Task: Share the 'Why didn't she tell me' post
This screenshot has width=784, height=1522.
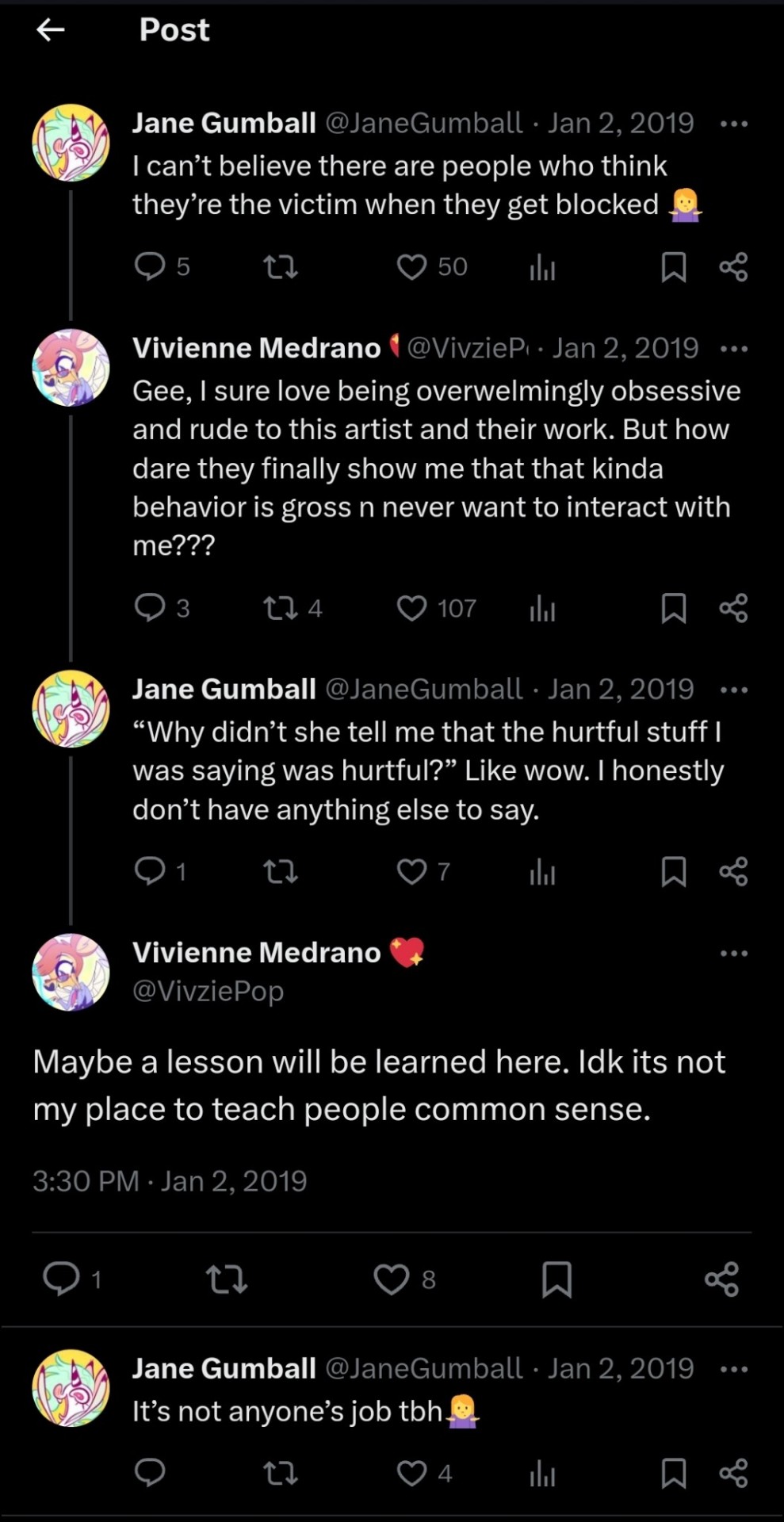Action: [733, 872]
